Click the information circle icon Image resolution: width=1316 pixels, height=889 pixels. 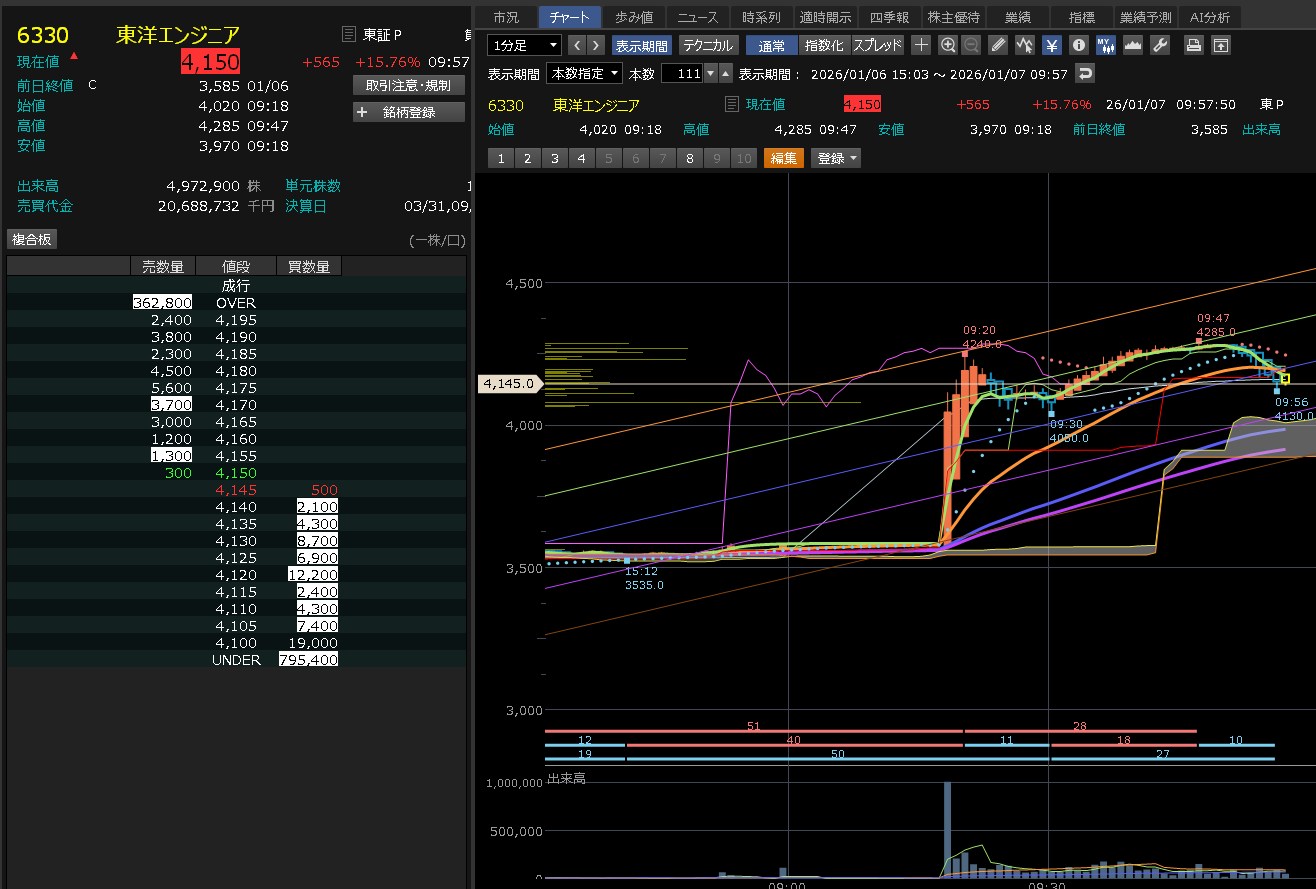1078,45
